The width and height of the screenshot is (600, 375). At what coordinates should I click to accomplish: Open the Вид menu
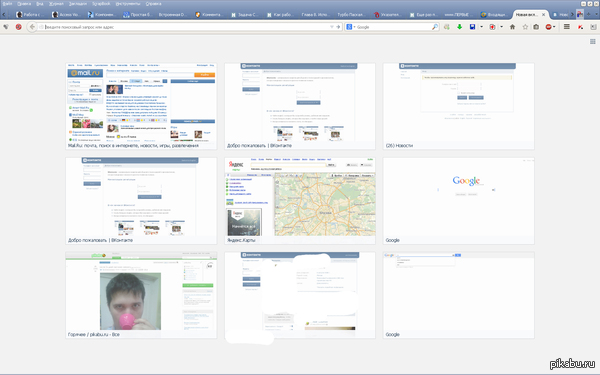point(40,3)
